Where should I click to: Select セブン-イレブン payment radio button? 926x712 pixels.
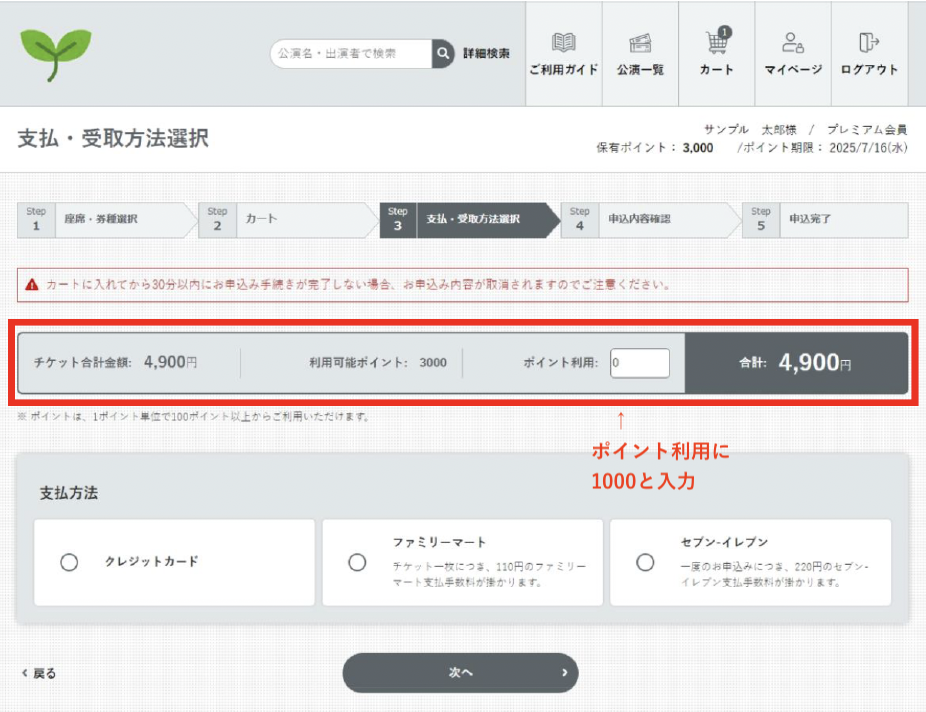click(x=645, y=562)
